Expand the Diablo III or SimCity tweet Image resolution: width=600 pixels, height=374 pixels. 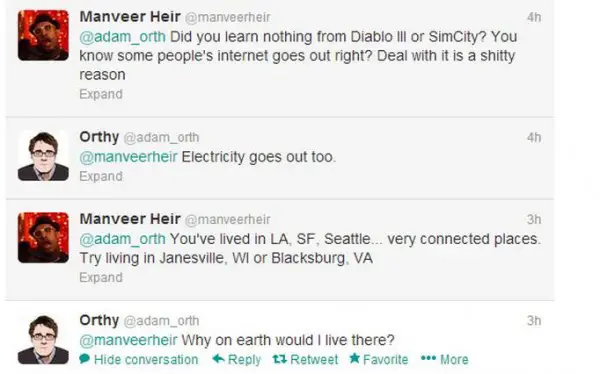click(x=101, y=94)
